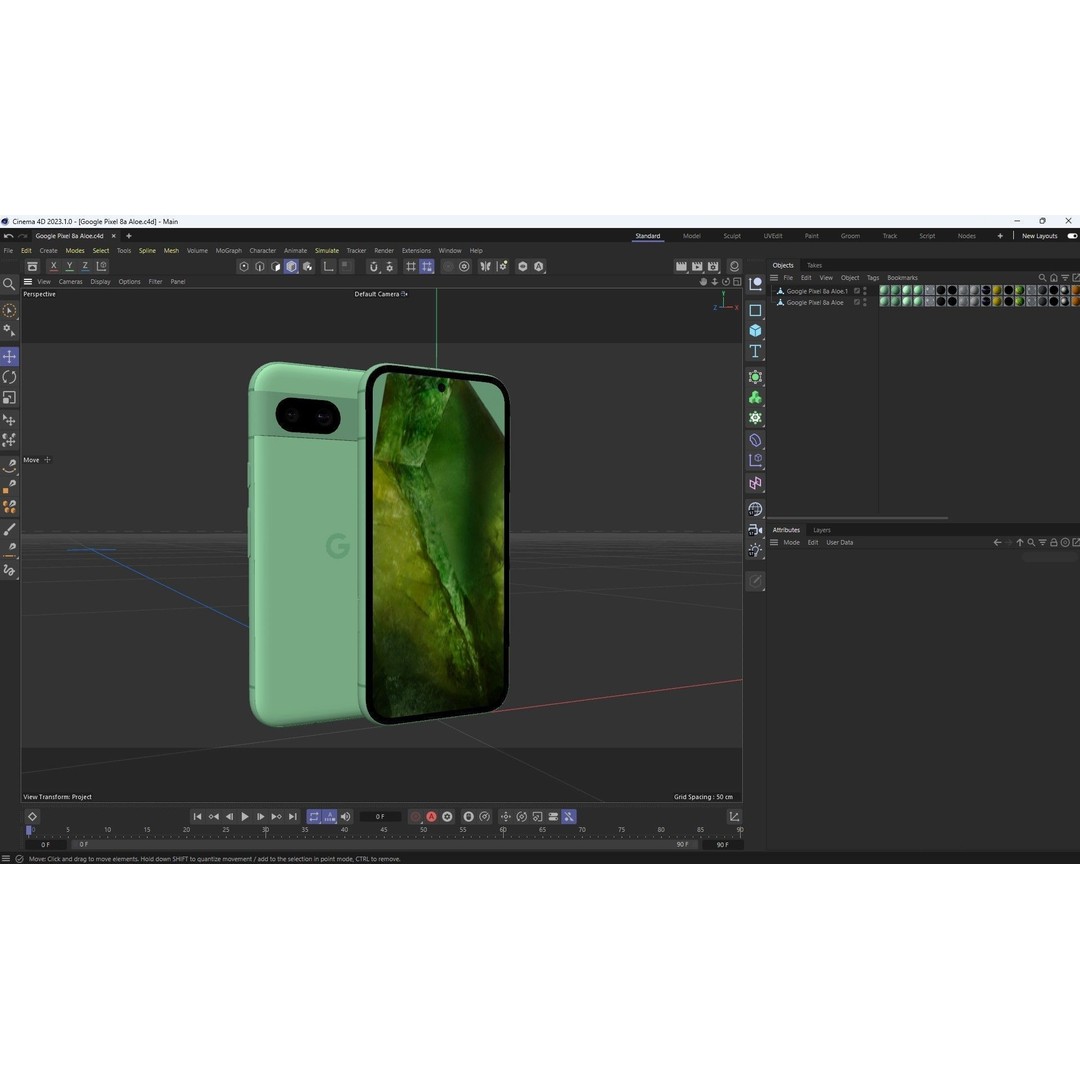This screenshot has width=1080, height=1080.
Task: Select the Move tool in left toolbar
Action: point(10,356)
